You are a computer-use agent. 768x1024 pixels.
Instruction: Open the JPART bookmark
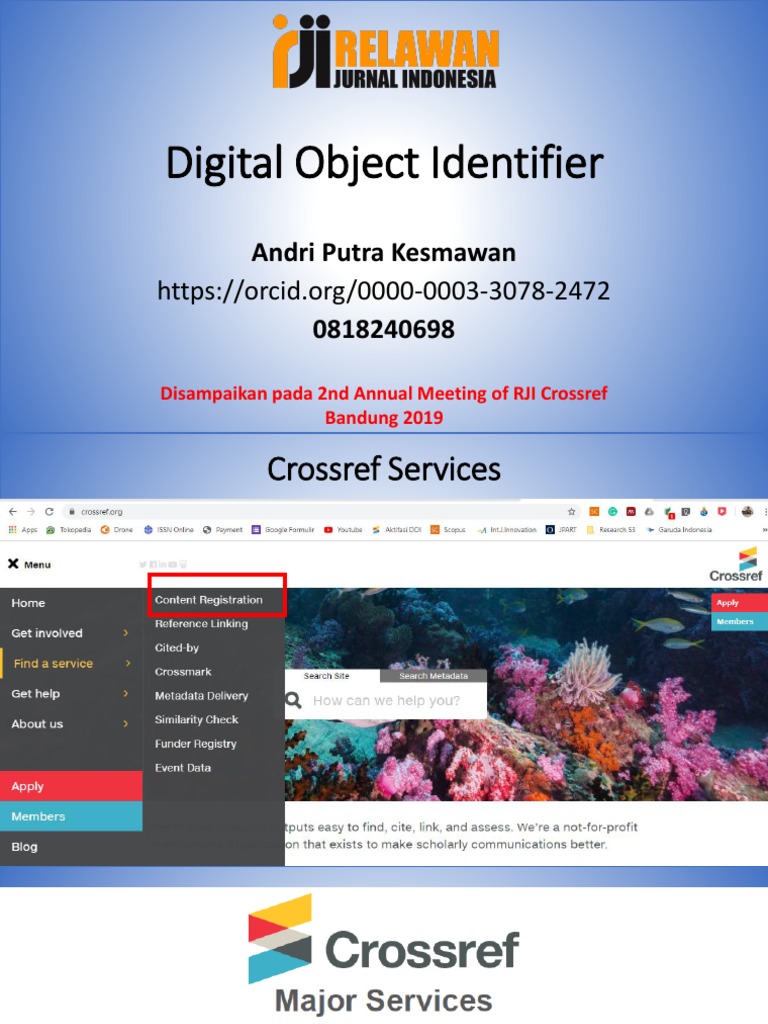(561, 530)
